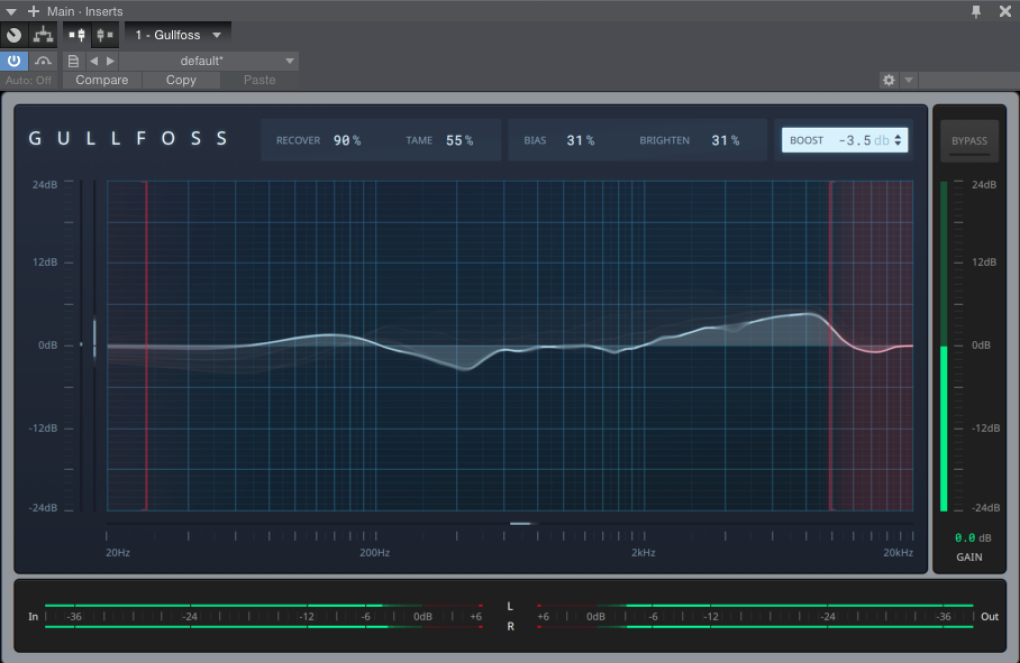Screen dimensions: 1020x663
Task: Load the next preset with the right arrow
Action: click(111, 61)
